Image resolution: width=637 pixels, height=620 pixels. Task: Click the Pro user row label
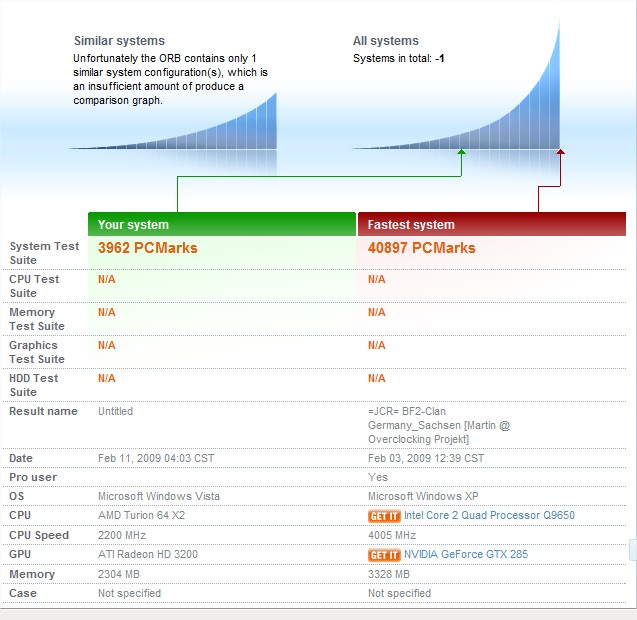(33, 477)
